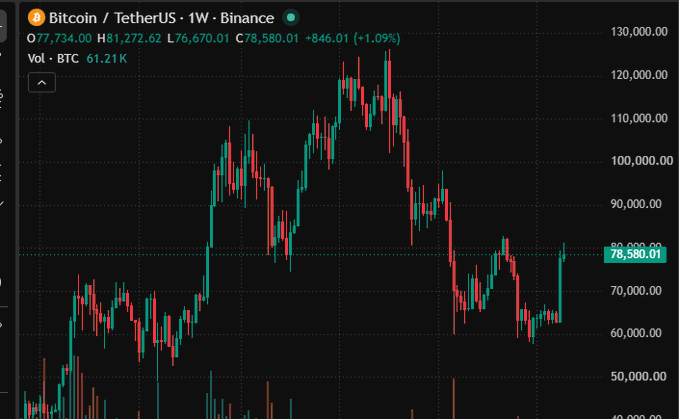This screenshot has width=680, height=419.
Task: Click the Binance exchange label
Action: click(x=247, y=18)
